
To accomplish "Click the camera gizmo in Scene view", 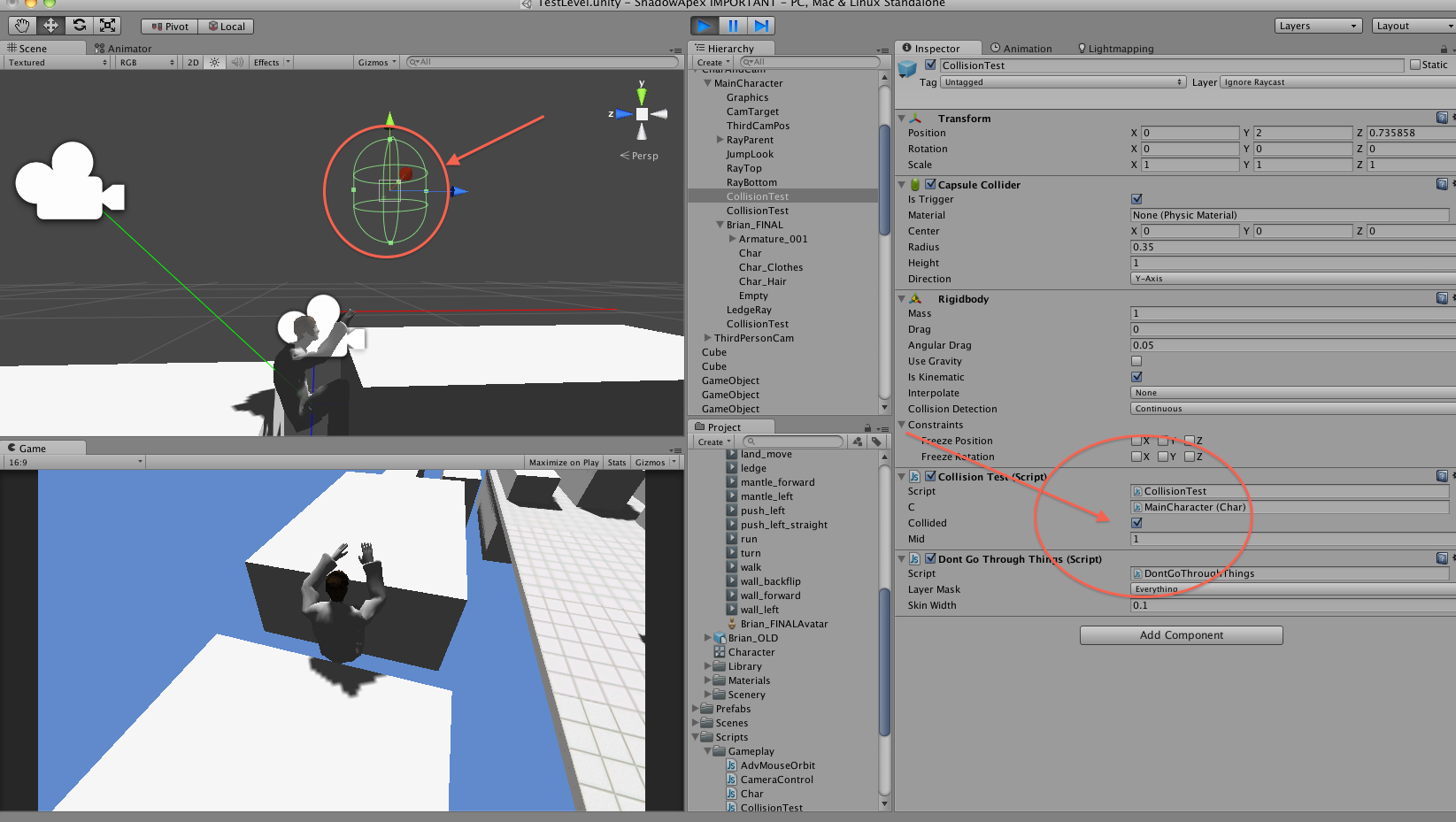I will (x=69, y=182).
